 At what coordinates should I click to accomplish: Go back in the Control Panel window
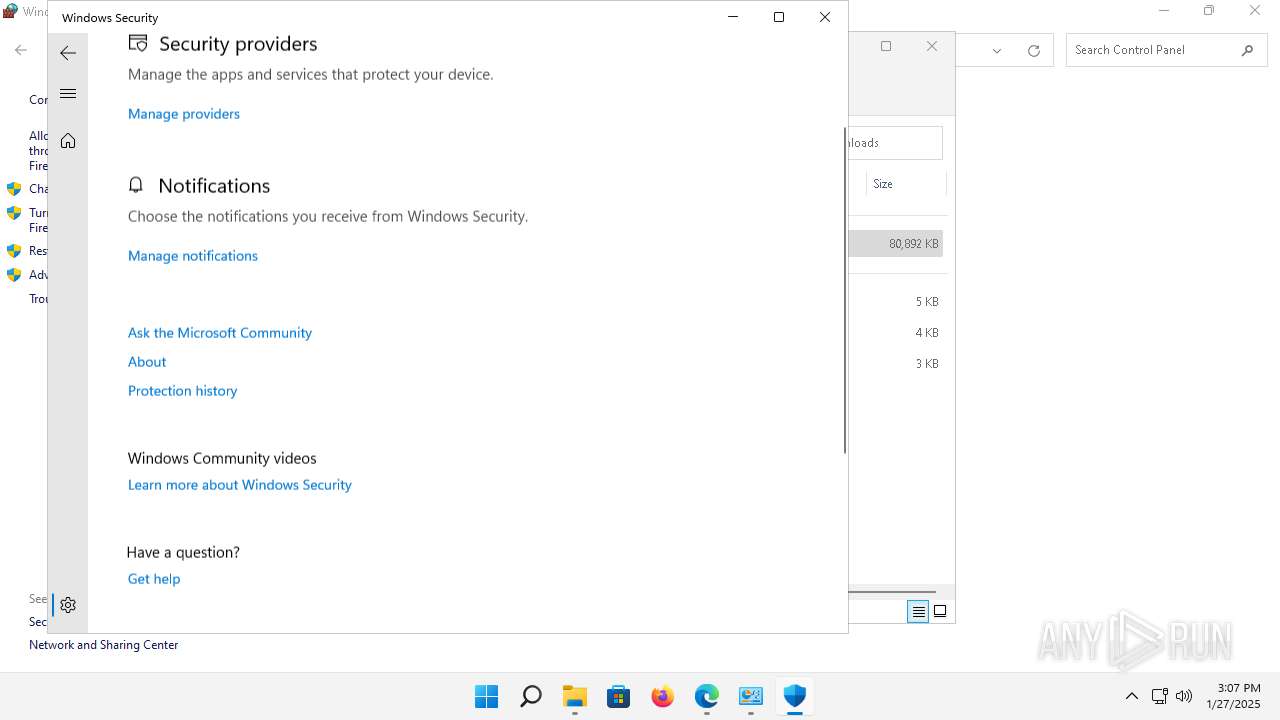click(x=21, y=50)
